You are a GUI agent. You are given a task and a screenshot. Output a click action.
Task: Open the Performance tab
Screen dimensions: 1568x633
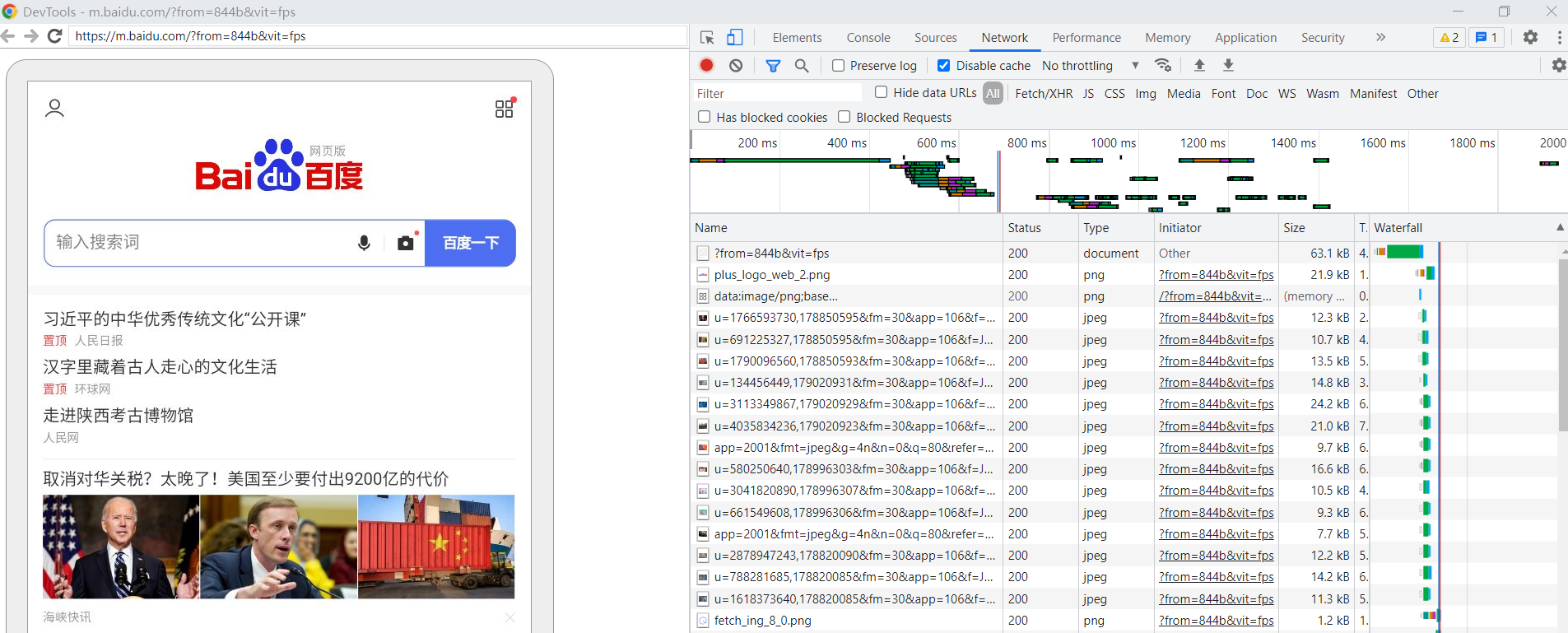[1086, 38]
